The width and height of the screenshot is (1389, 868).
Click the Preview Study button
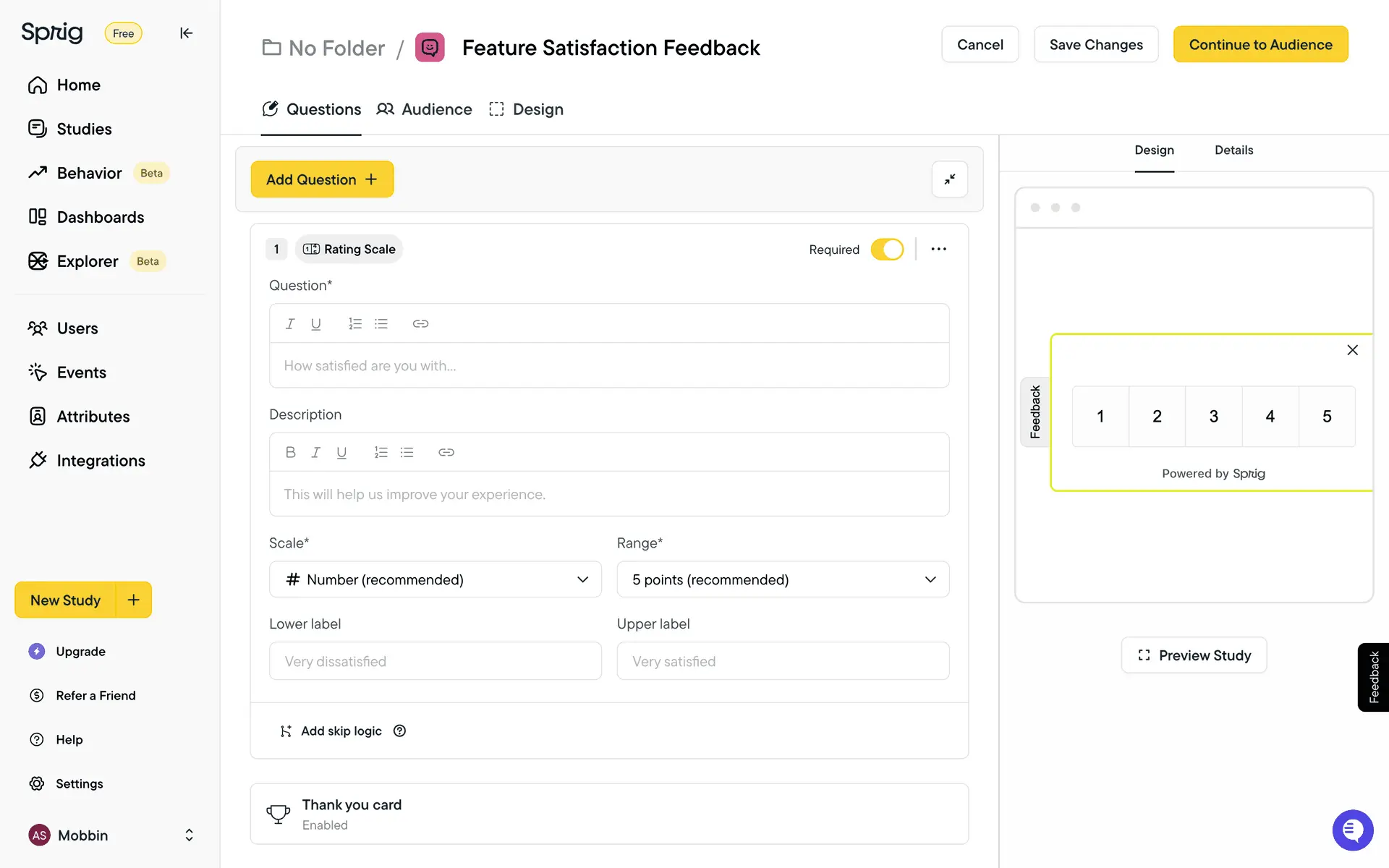pos(1194,655)
